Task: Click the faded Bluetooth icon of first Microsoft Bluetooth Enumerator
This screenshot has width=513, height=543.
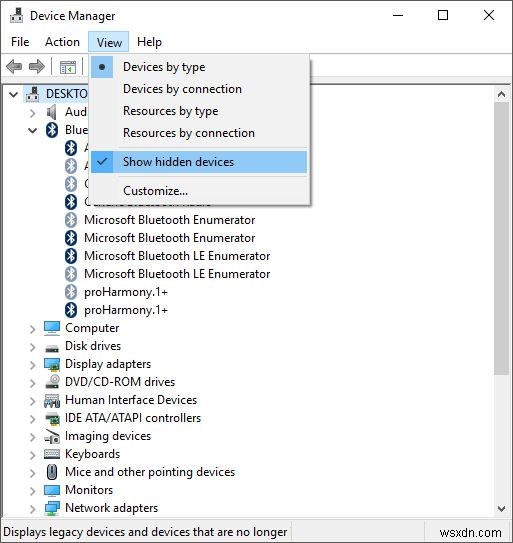Action: click(x=71, y=220)
